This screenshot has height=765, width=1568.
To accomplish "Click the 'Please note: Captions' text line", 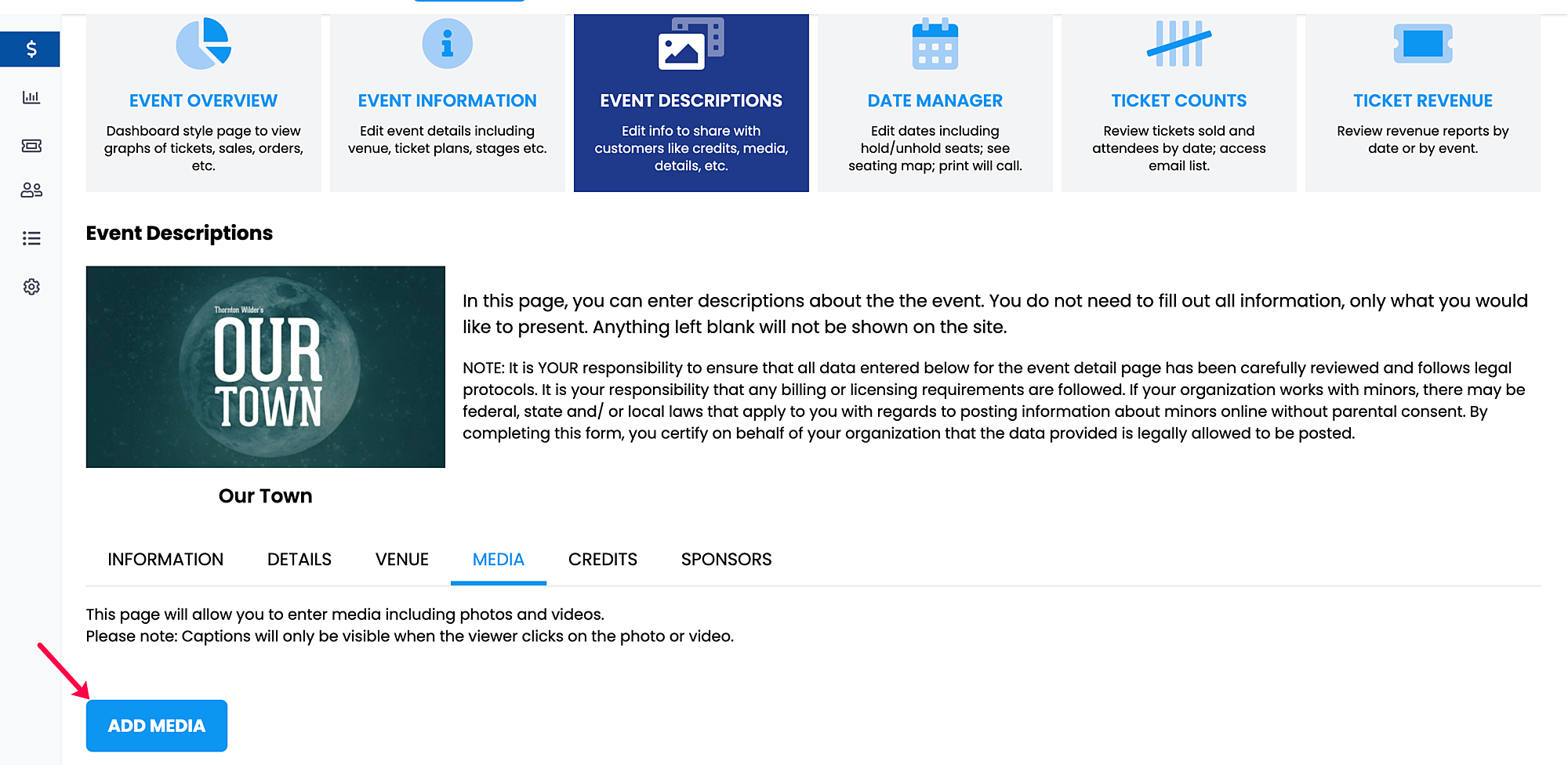I will tap(410, 636).
